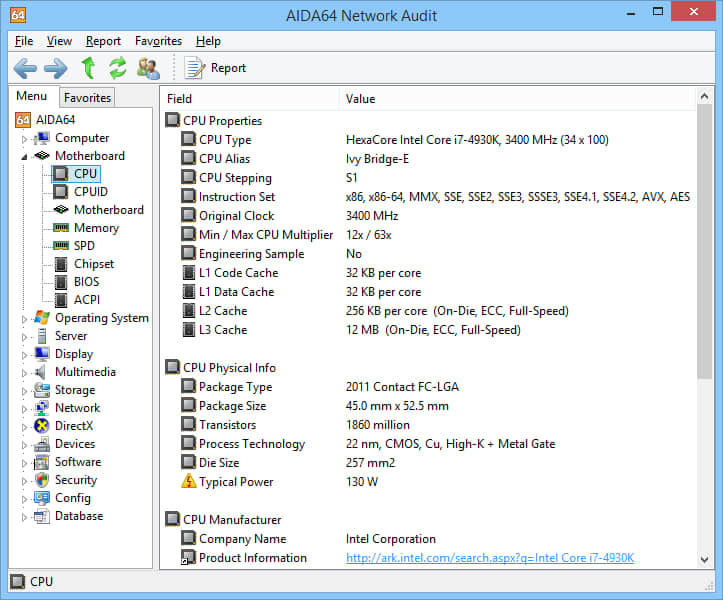Select the Chipset icon
Image resolution: width=723 pixels, height=600 pixels.
click(x=61, y=264)
